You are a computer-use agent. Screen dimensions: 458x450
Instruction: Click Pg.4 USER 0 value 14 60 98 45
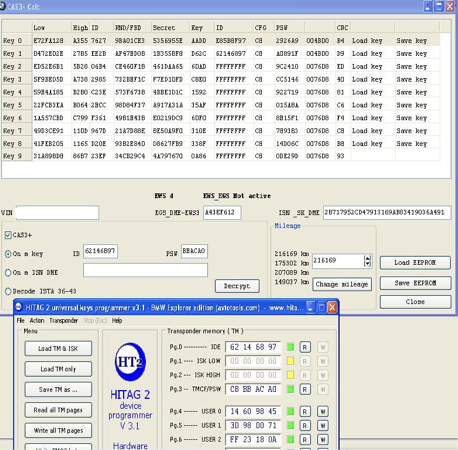click(x=253, y=412)
